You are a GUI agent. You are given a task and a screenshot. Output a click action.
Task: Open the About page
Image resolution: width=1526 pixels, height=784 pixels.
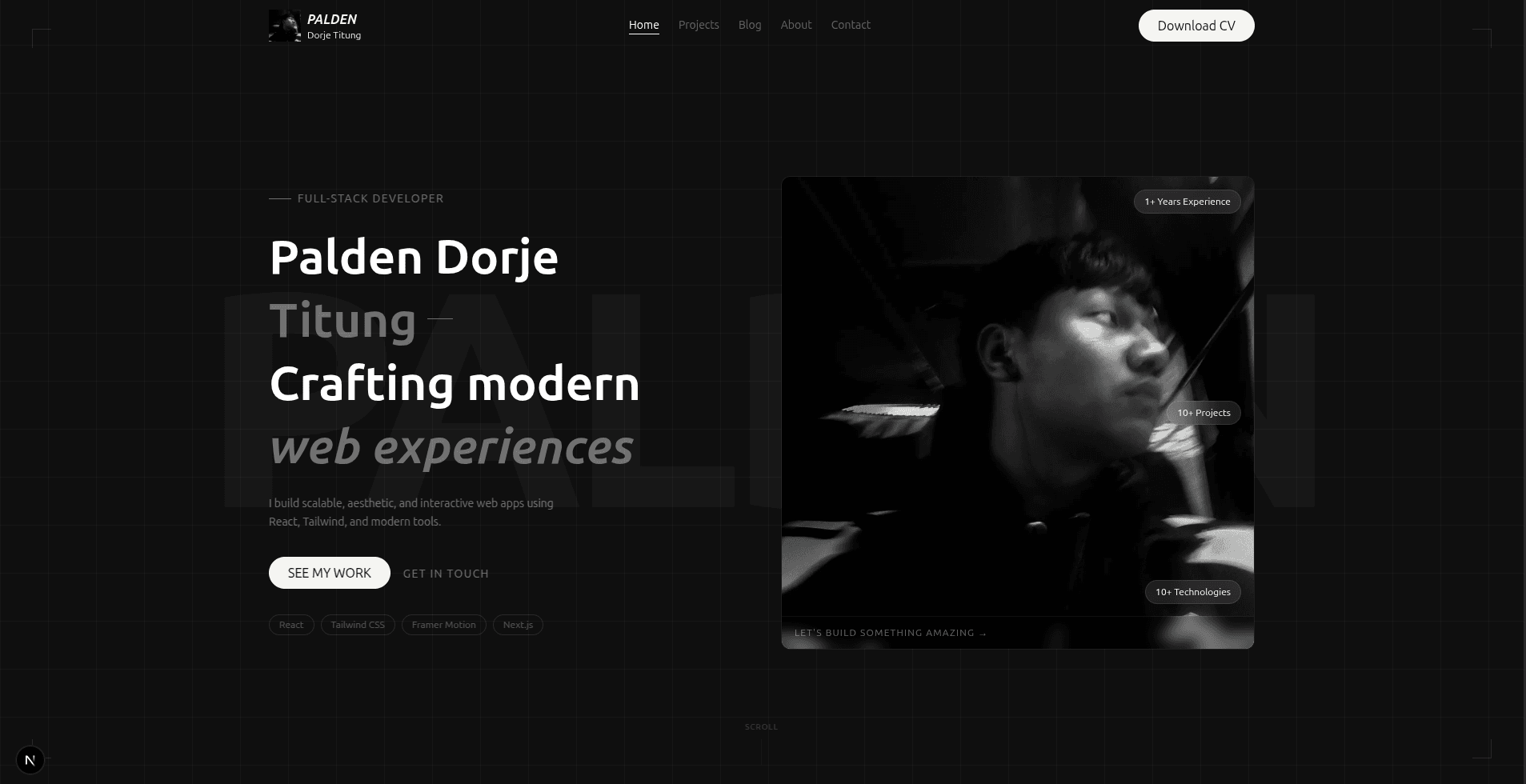[795, 25]
